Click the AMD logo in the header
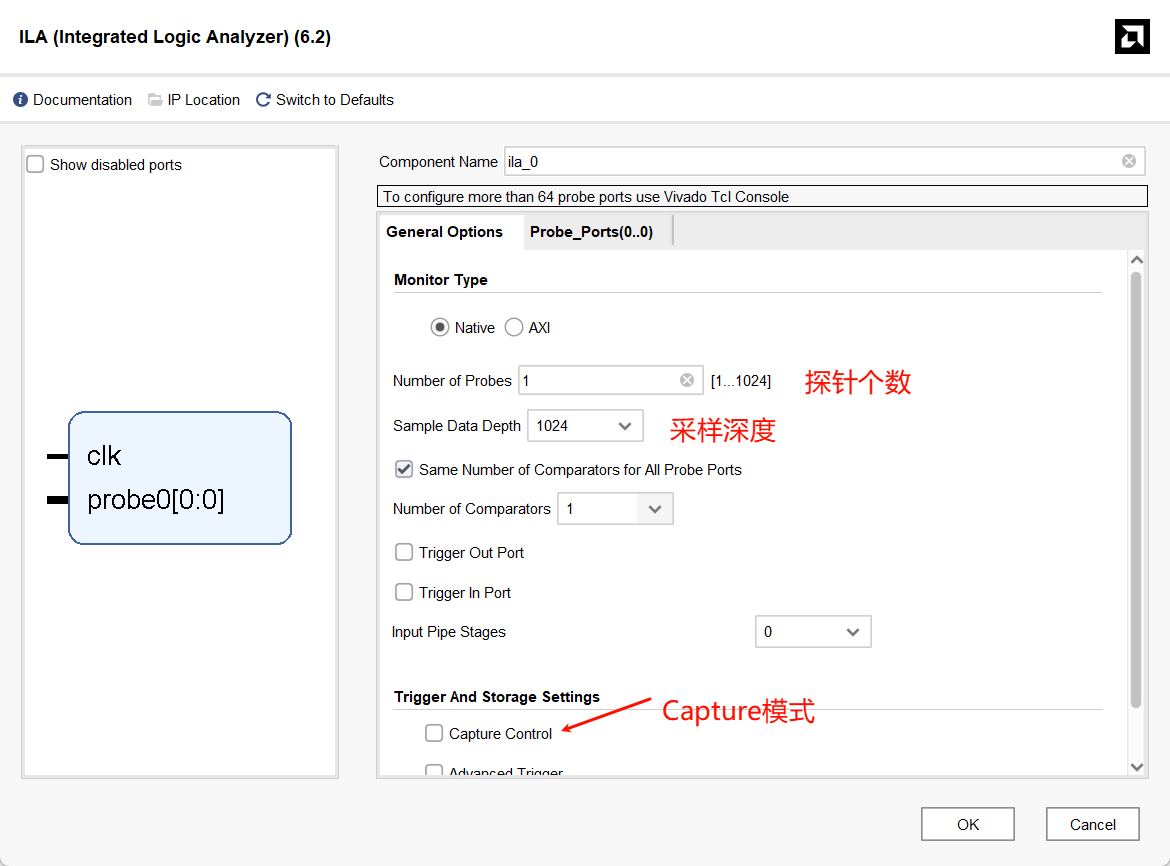Viewport: 1170px width, 866px height. [1132, 37]
